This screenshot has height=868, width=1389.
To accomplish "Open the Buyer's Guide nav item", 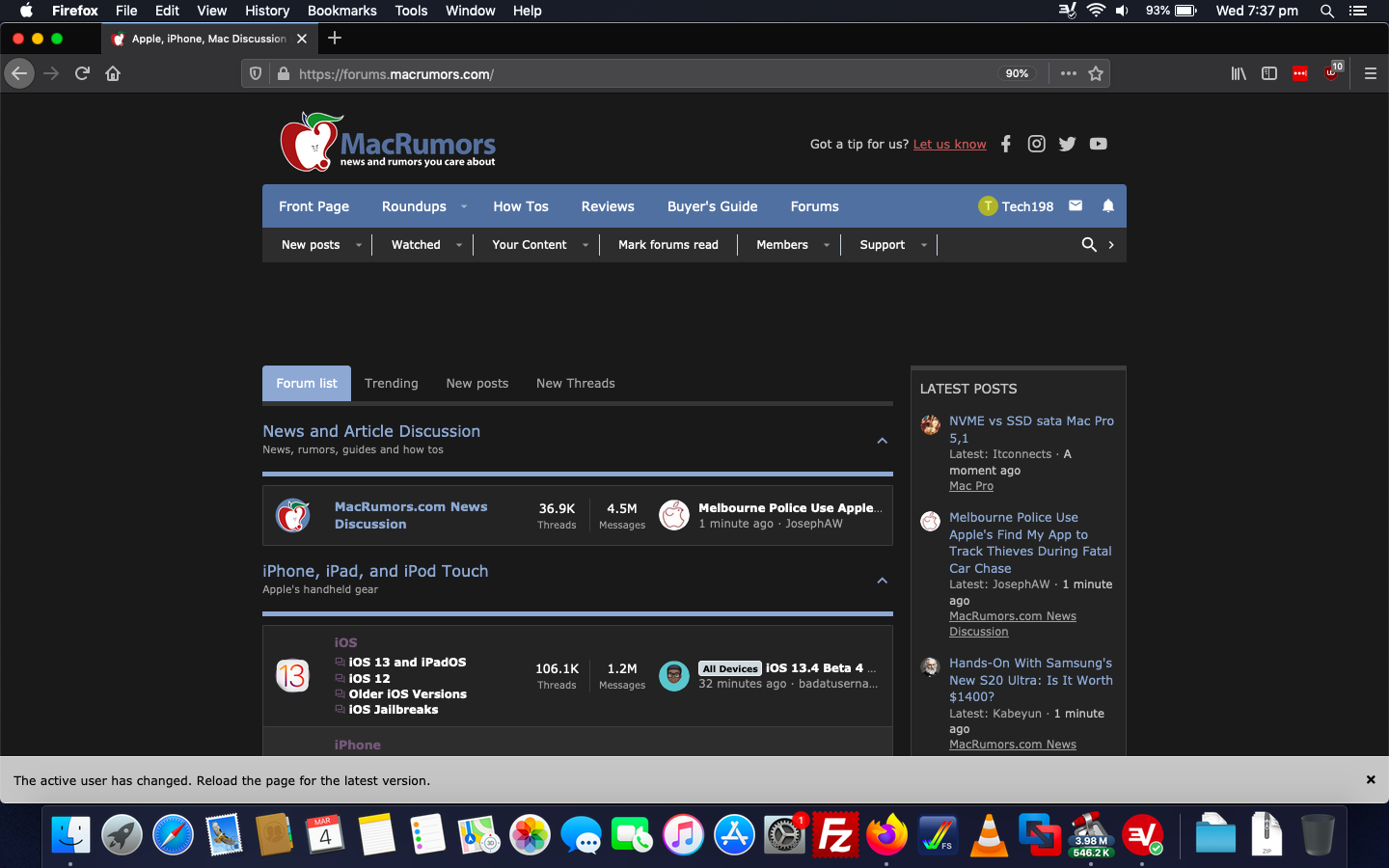I will point(713,206).
